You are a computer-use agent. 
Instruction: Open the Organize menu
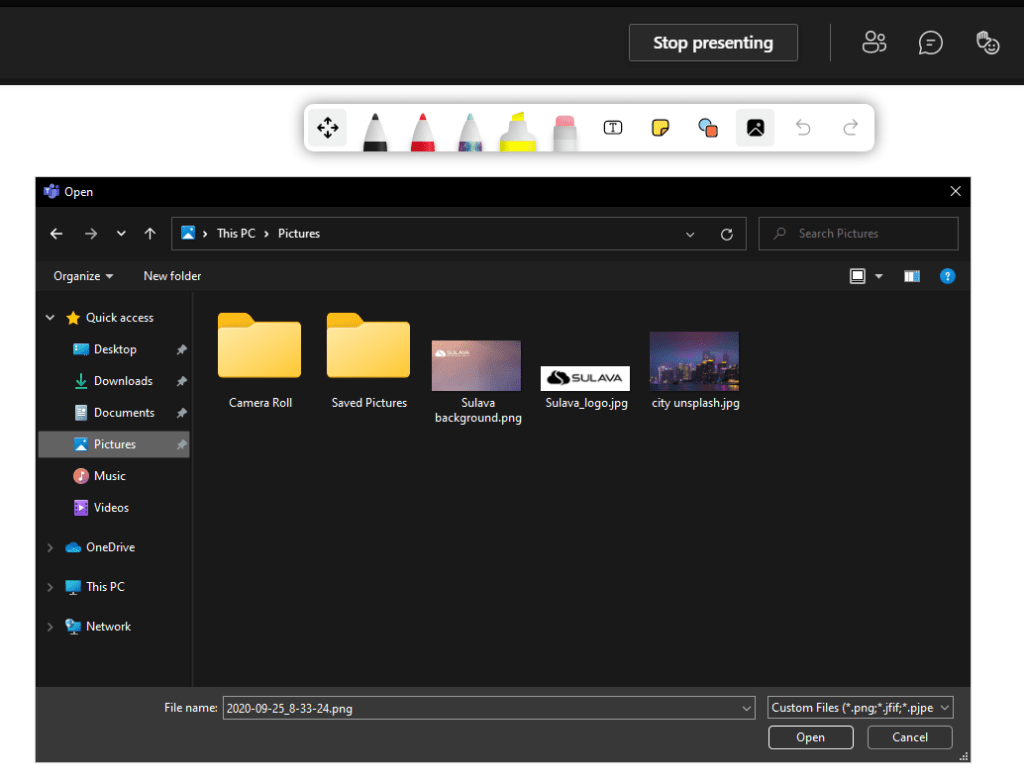[x=83, y=276]
